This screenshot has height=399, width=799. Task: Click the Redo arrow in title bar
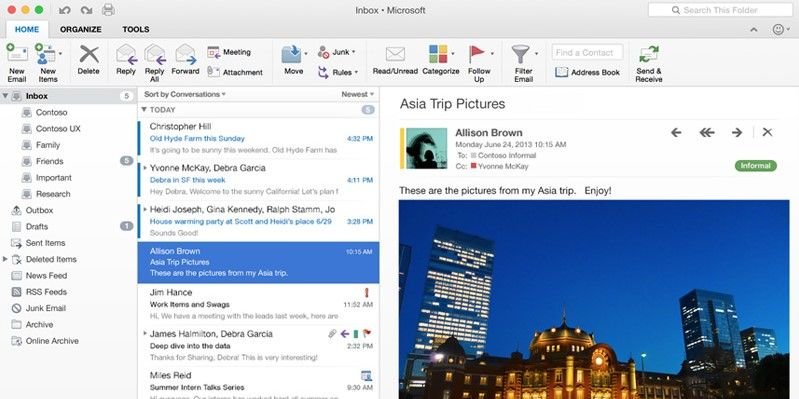(86, 10)
